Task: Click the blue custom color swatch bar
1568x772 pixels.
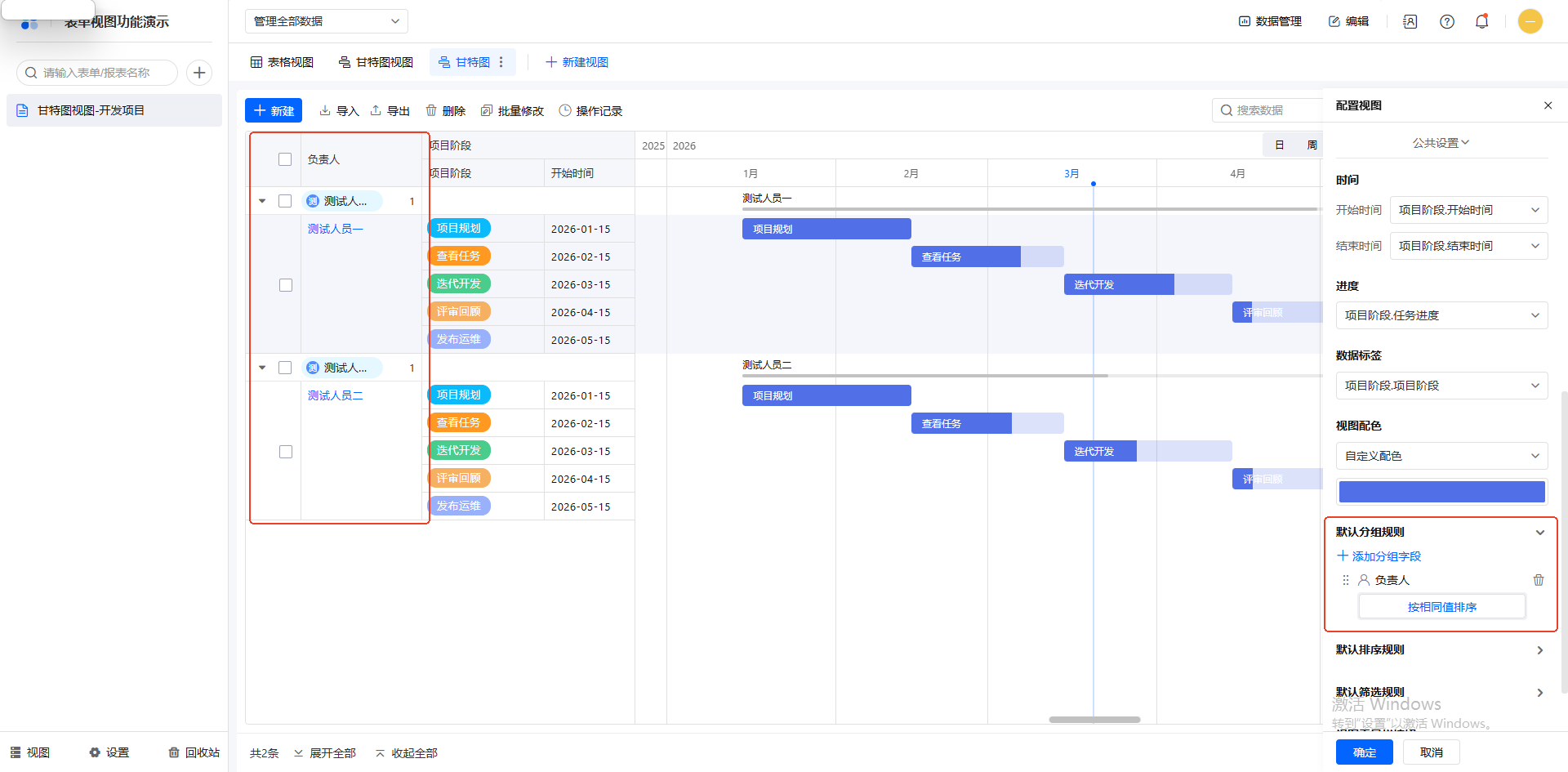Action: click(x=1441, y=492)
